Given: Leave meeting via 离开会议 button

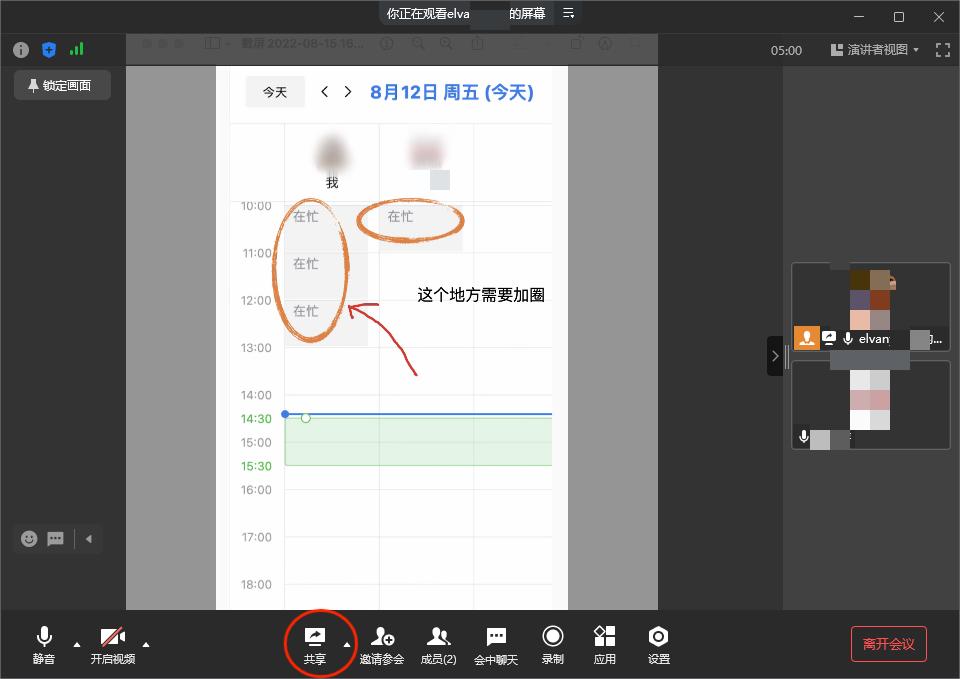Looking at the screenshot, I should [x=888, y=645].
